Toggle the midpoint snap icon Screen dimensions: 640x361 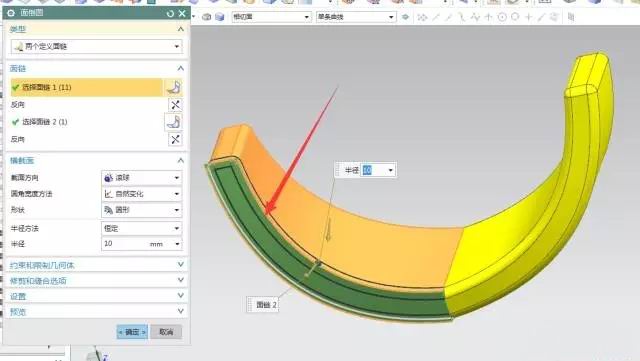[x=449, y=17]
